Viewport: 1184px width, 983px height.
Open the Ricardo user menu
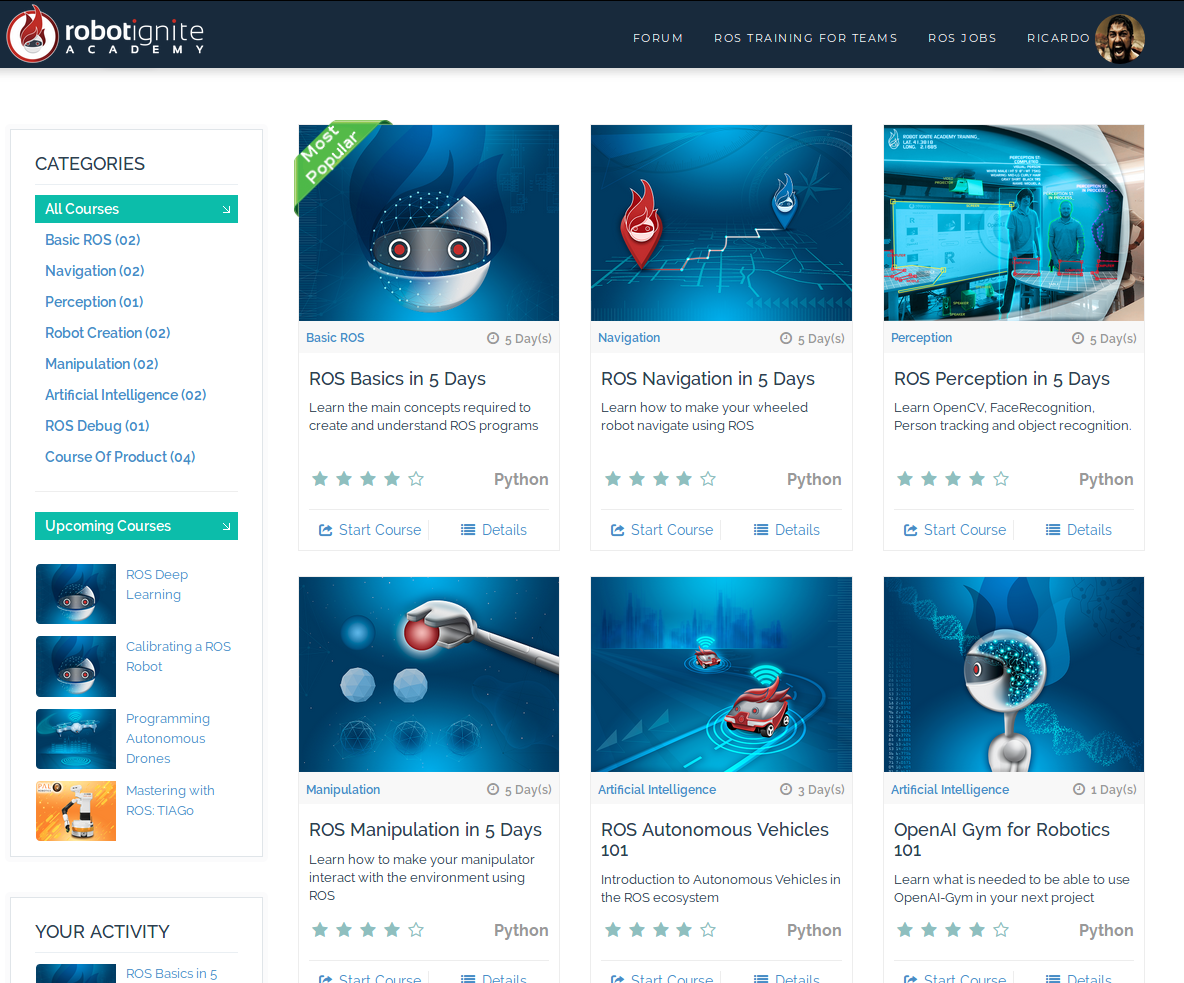tap(1058, 38)
